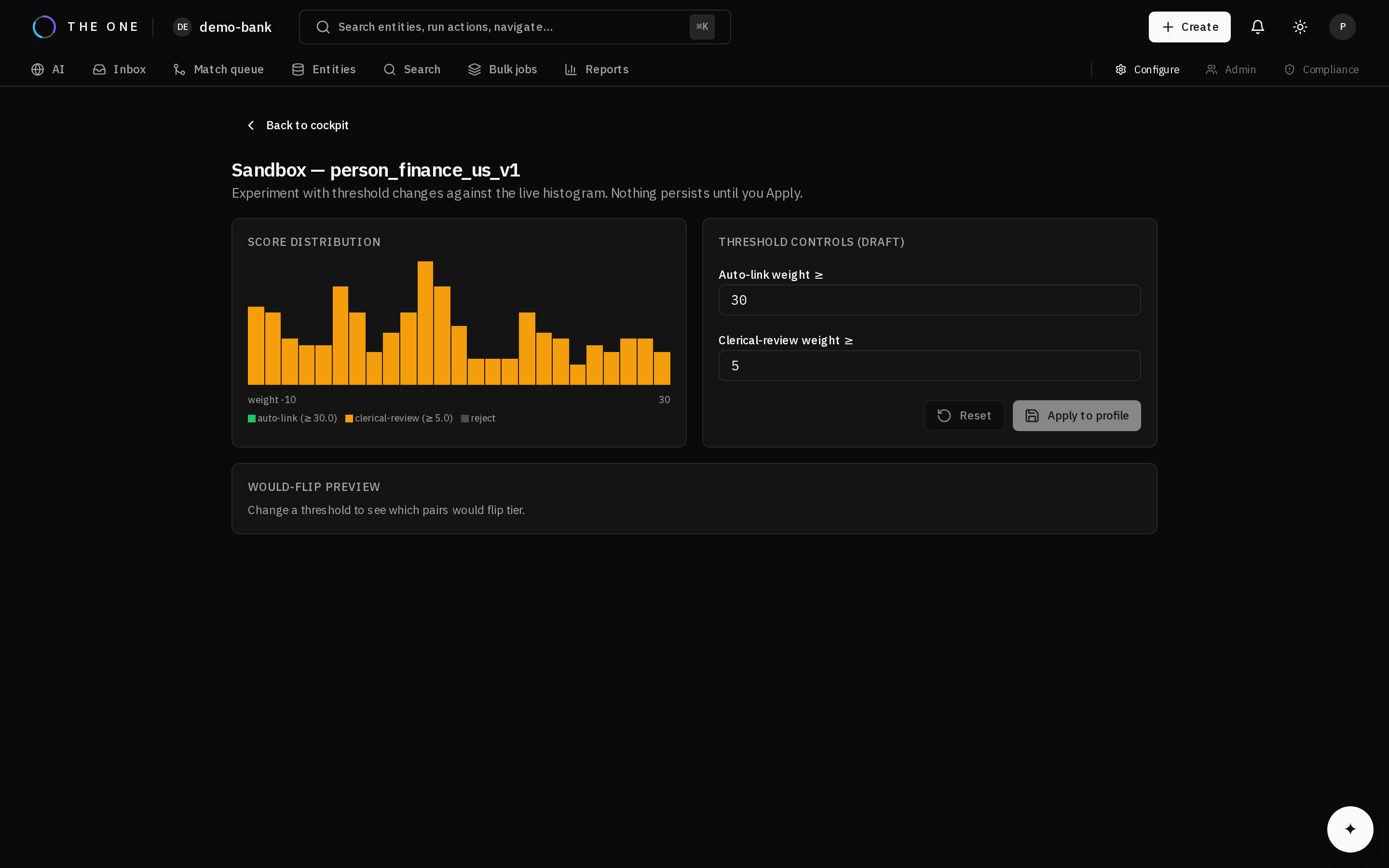Click the green auto-link legend swatch
1389x868 pixels.
(x=251, y=419)
